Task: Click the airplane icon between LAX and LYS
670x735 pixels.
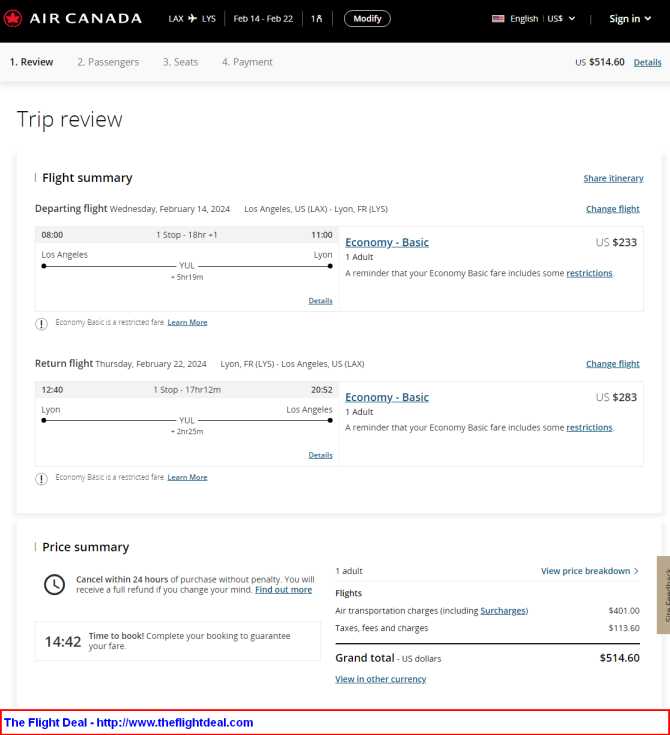Action: coord(193,18)
